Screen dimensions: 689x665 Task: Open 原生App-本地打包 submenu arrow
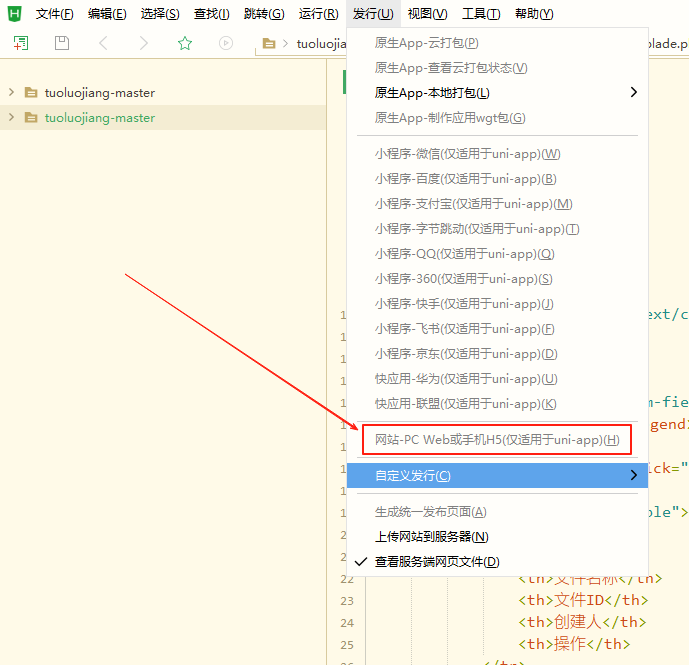click(x=633, y=92)
